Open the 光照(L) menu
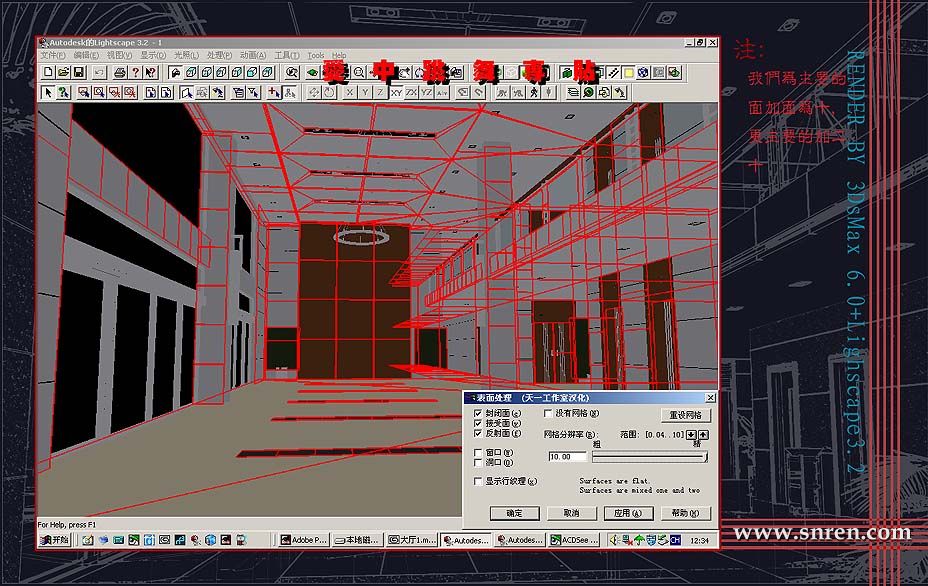The height and width of the screenshot is (586, 928). click(x=186, y=55)
